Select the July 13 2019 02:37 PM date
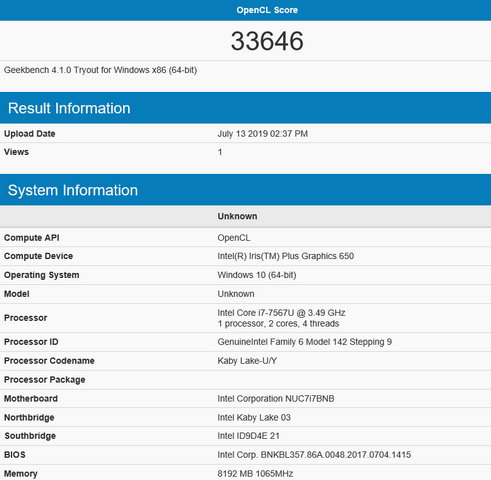 click(263, 134)
